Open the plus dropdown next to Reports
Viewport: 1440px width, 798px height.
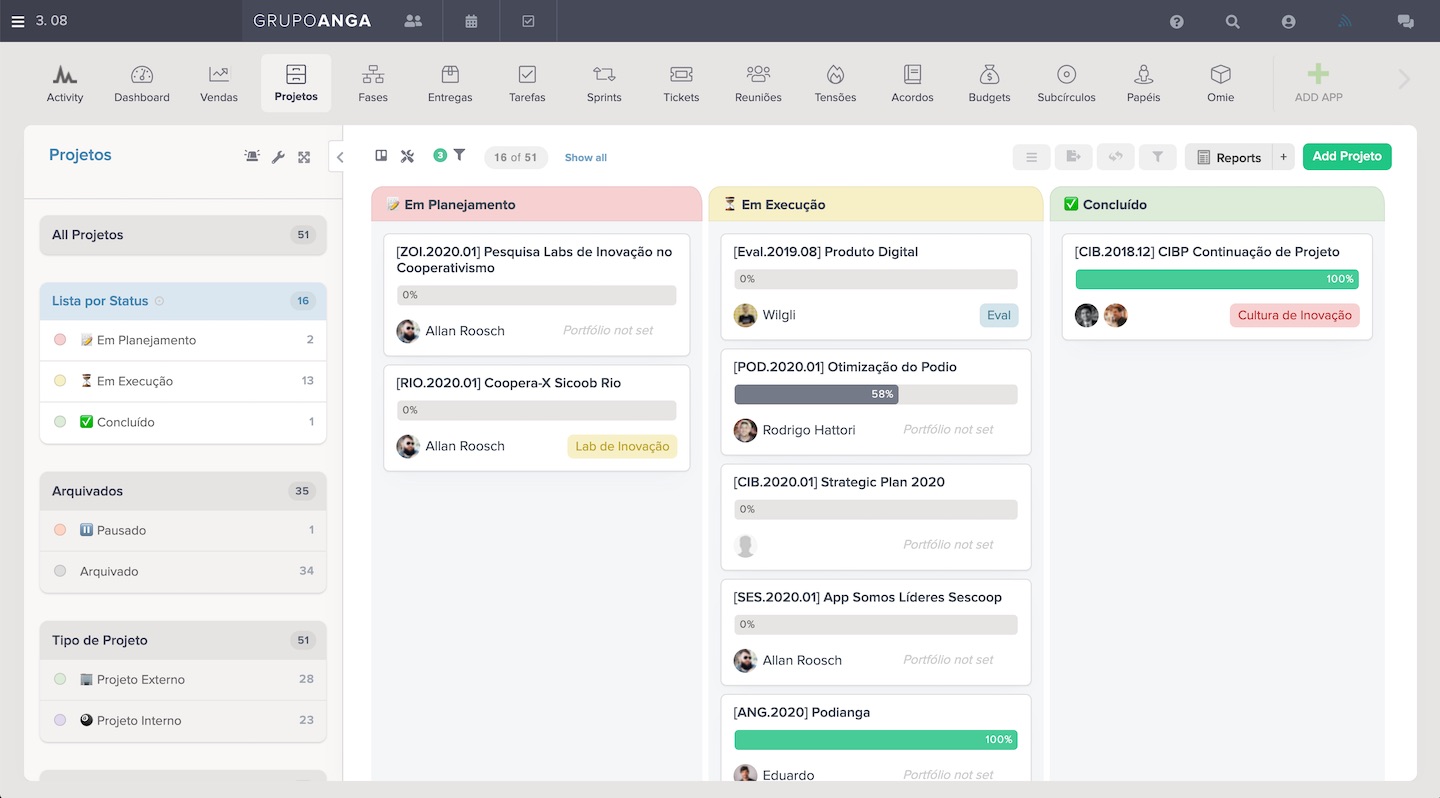click(1284, 157)
